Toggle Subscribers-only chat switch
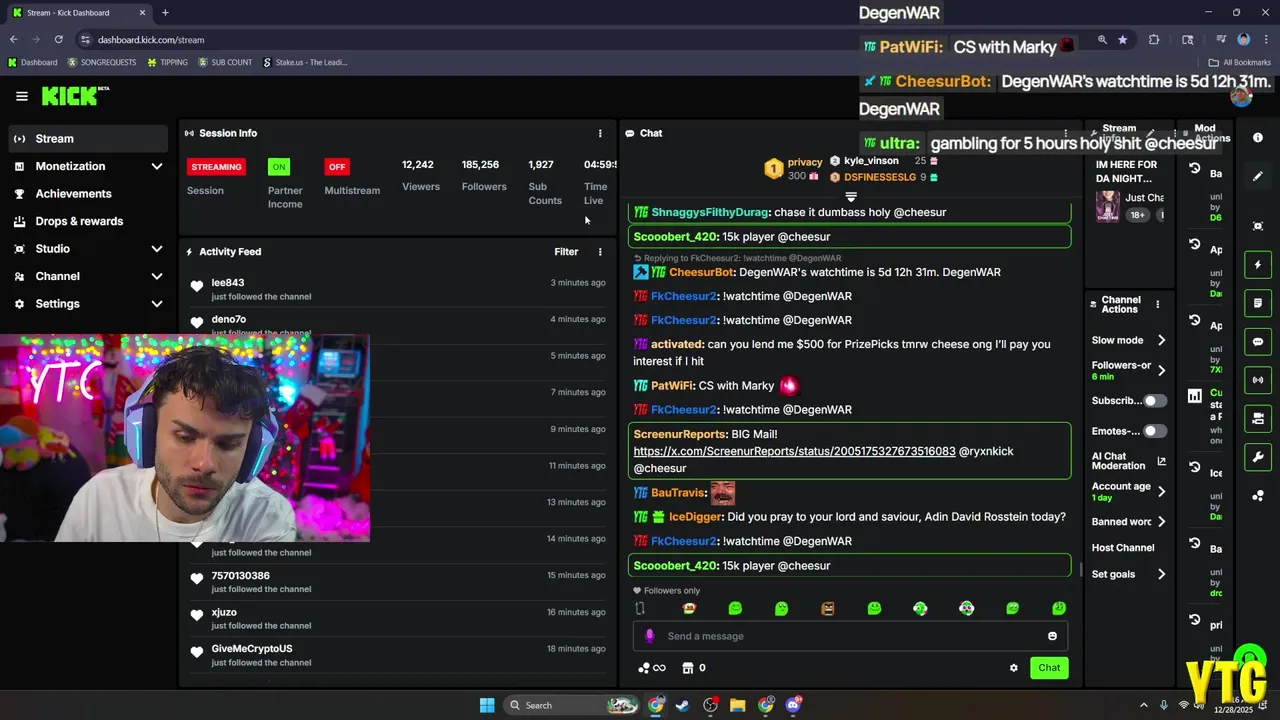The height and width of the screenshot is (720, 1280). point(1154,401)
